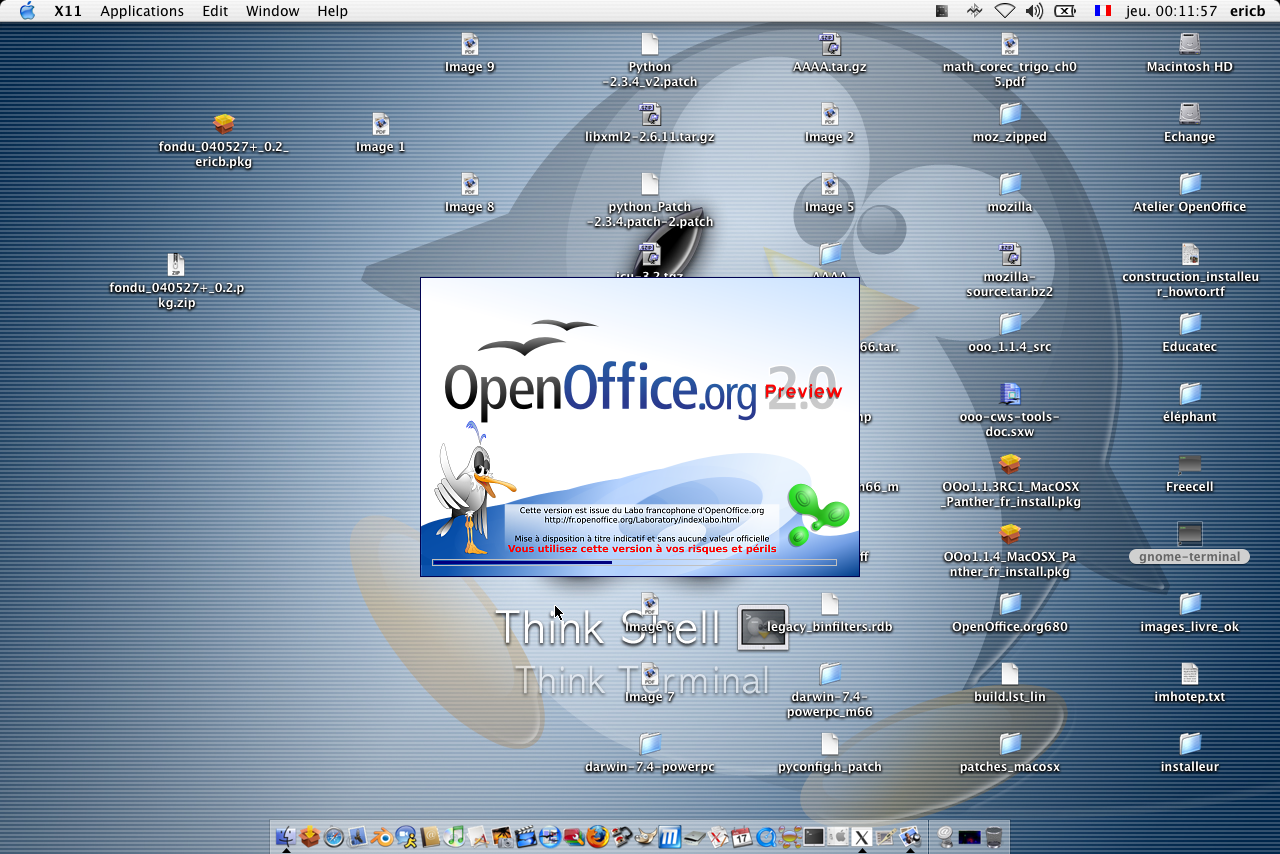Open the Apple menu
This screenshot has height=854, width=1280.
[27, 11]
